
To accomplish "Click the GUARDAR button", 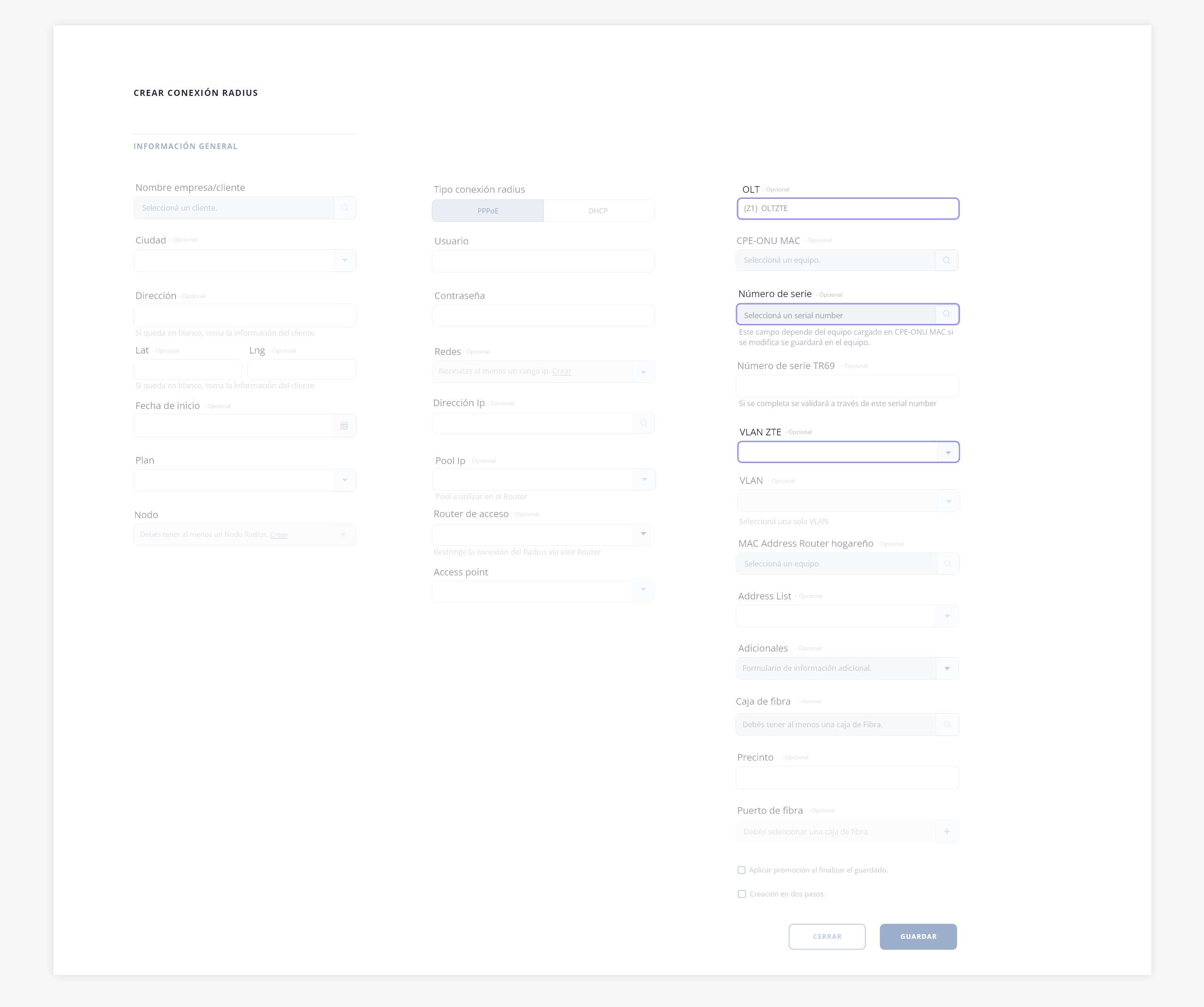I will click(918, 936).
